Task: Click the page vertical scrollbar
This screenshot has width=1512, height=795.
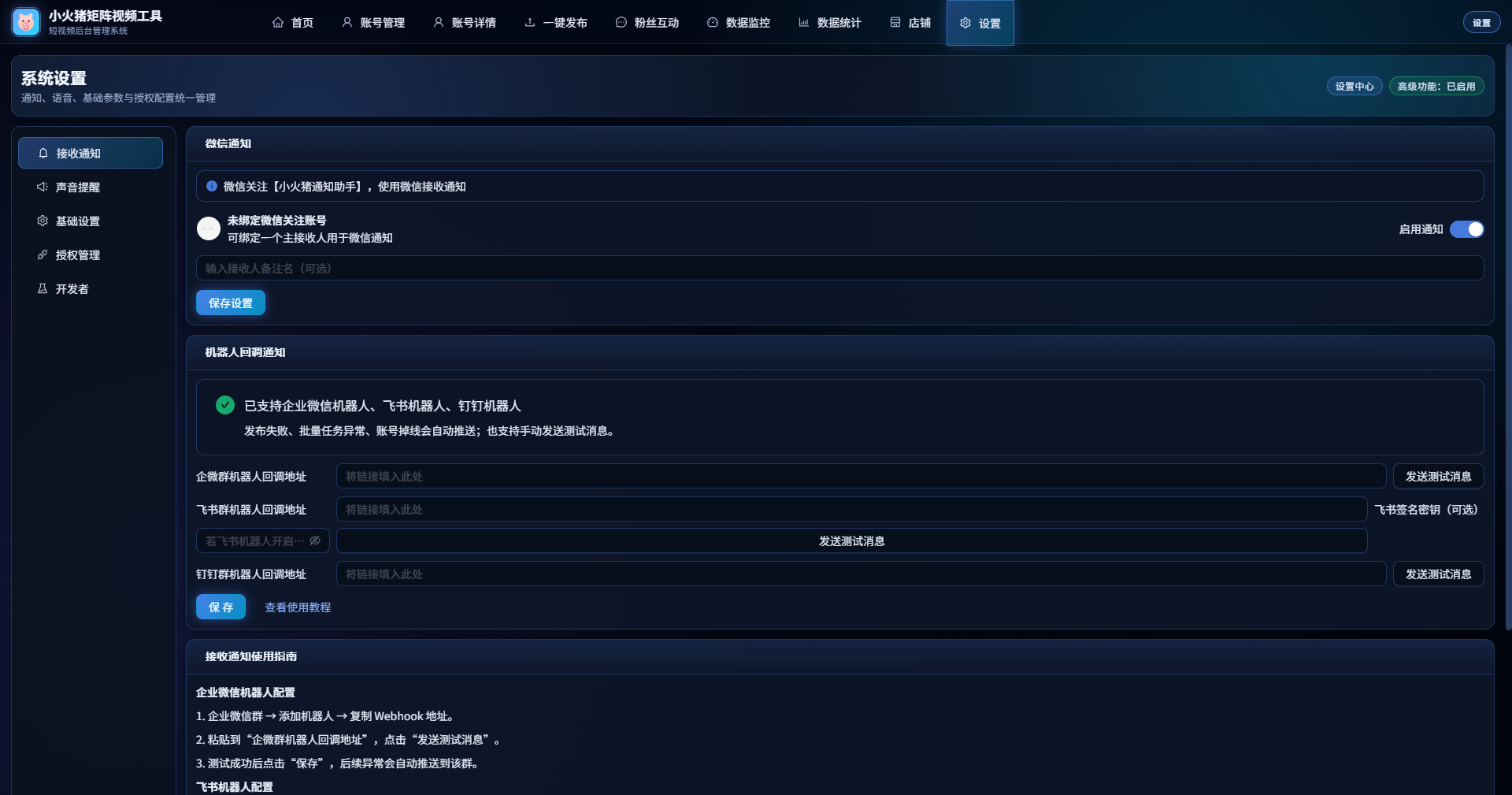Action: coord(1507,339)
